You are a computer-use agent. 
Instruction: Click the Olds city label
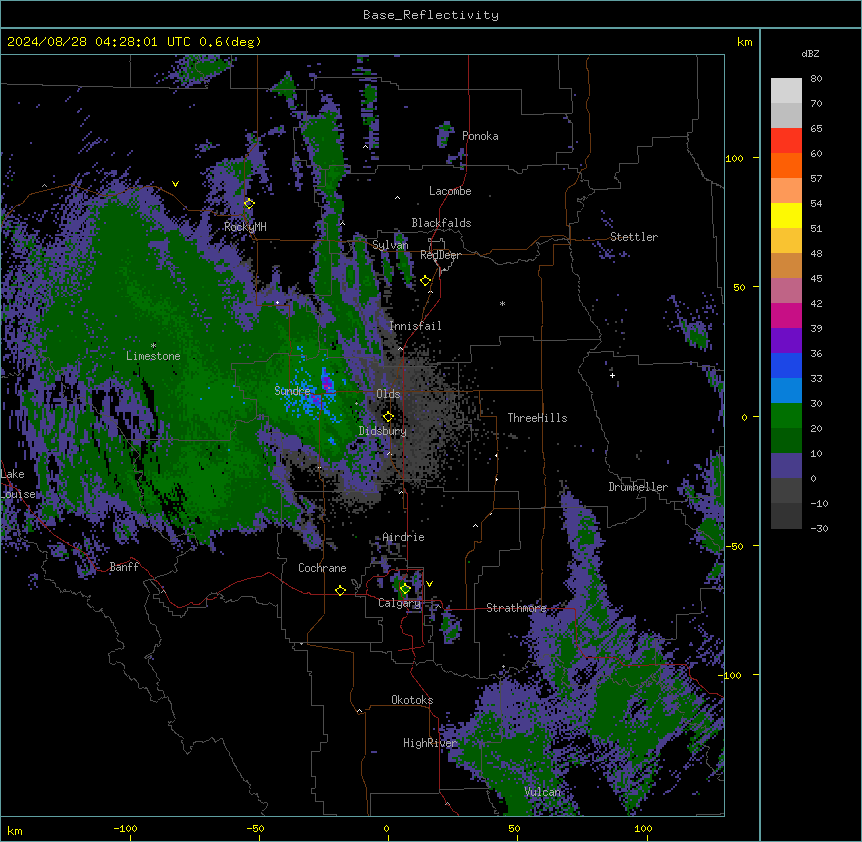pyautogui.click(x=388, y=394)
